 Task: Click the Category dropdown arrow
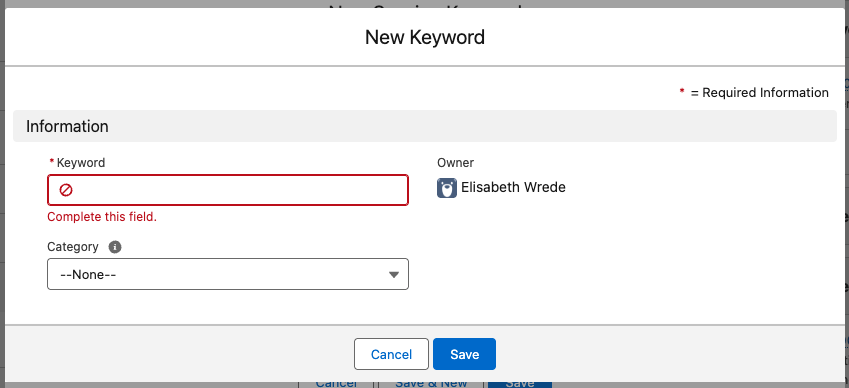click(x=394, y=274)
